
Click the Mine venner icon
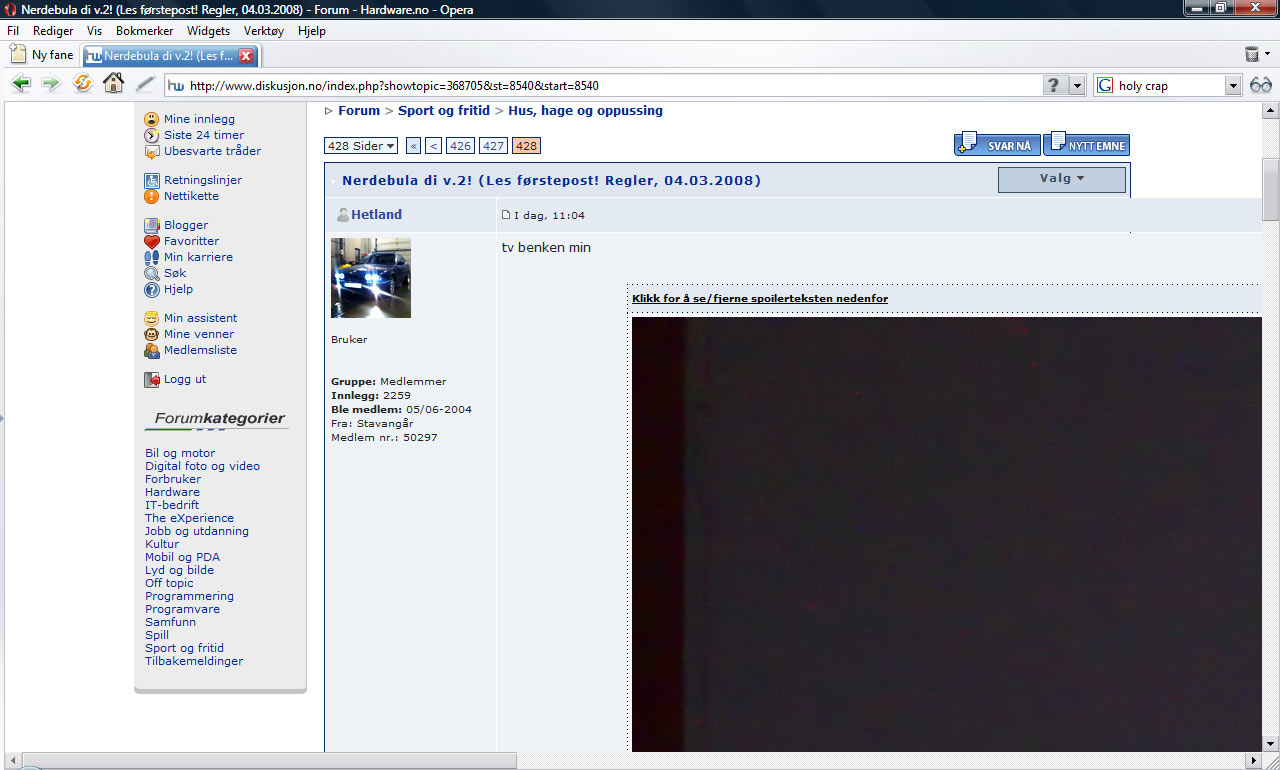(x=152, y=334)
